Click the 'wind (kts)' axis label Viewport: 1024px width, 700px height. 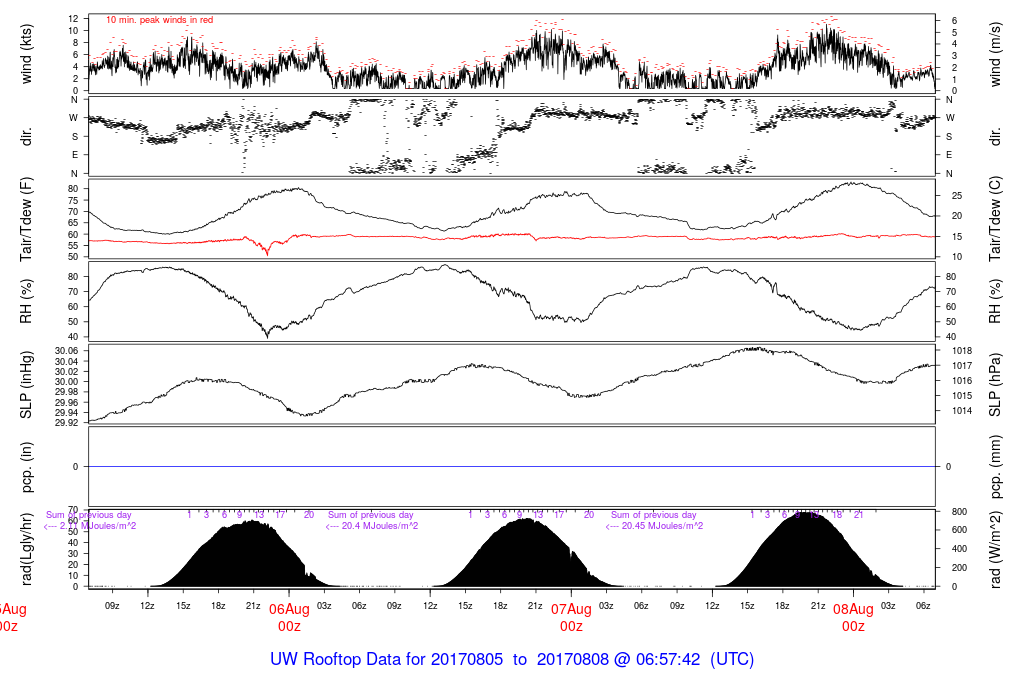click(x=27, y=54)
